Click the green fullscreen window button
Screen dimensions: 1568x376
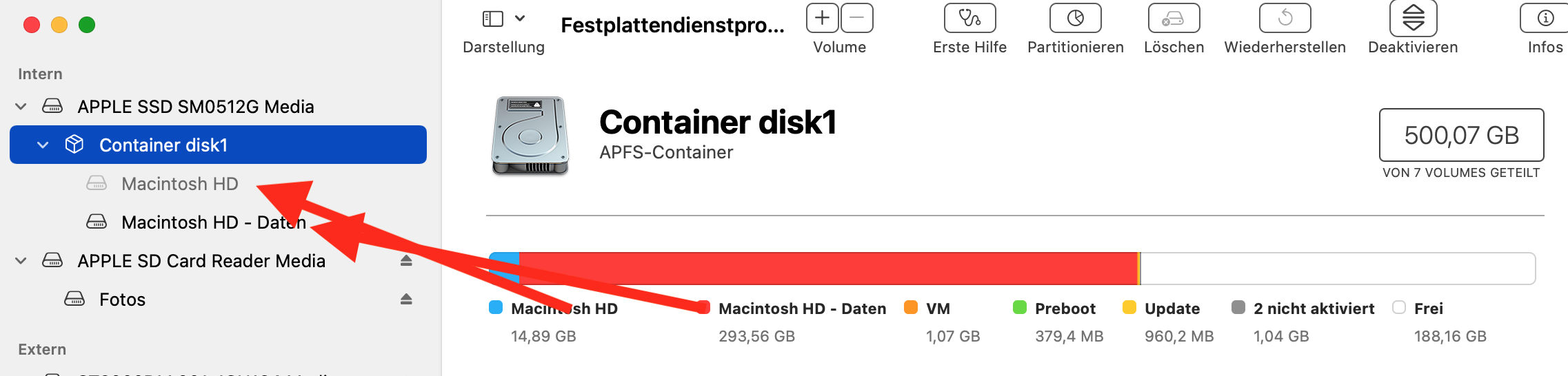click(x=87, y=25)
